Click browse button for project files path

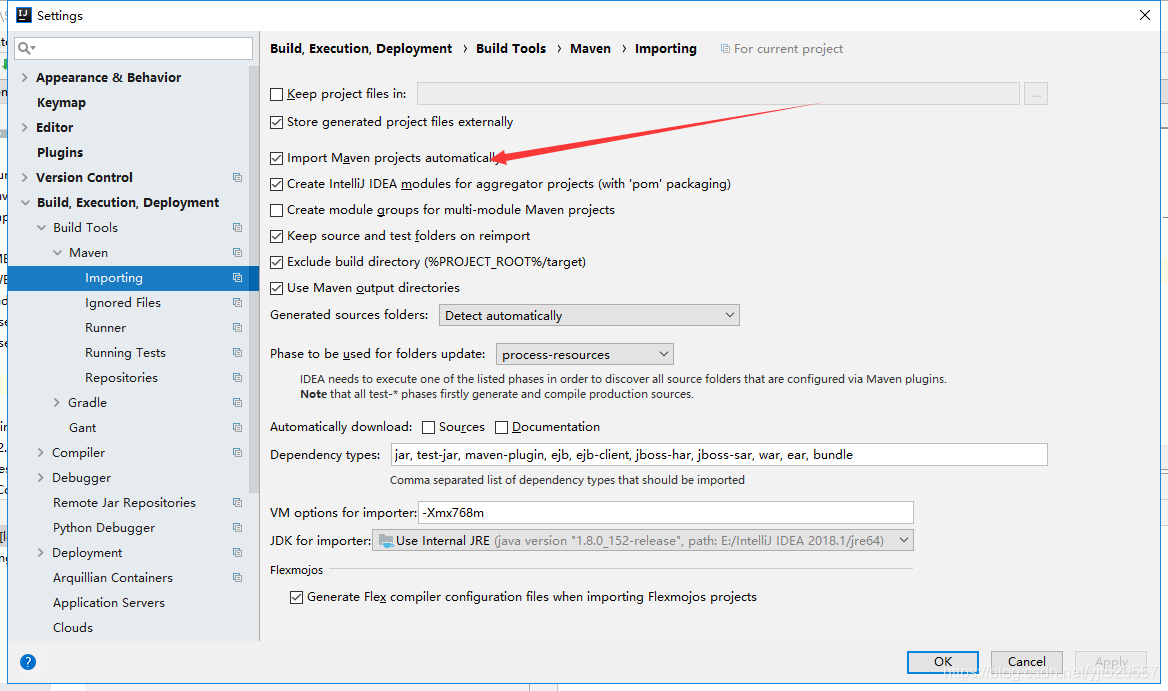click(x=1035, y=94)
